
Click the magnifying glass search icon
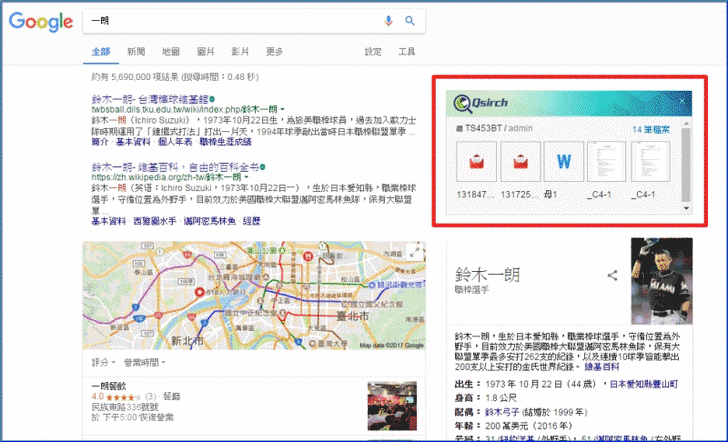click(x=409, y=21)
